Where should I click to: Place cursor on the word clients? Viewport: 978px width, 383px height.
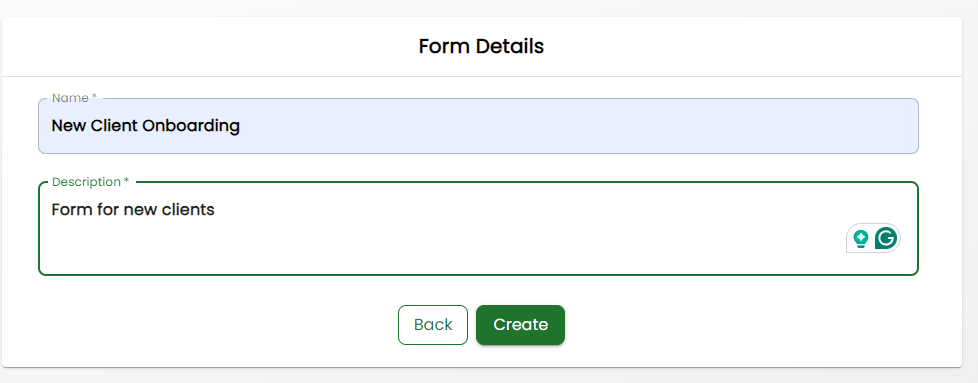188,210
